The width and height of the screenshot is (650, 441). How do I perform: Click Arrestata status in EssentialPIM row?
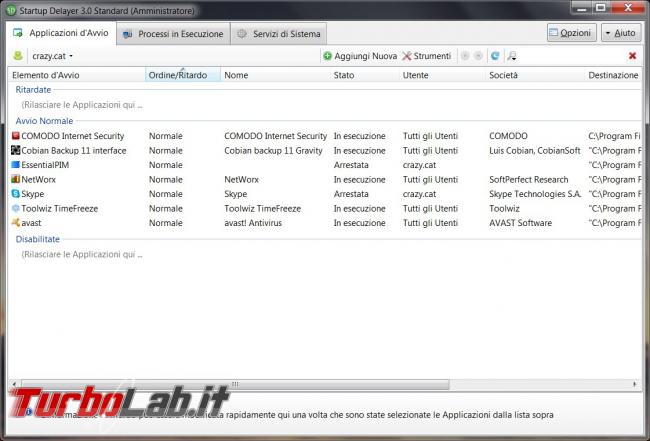351,165
